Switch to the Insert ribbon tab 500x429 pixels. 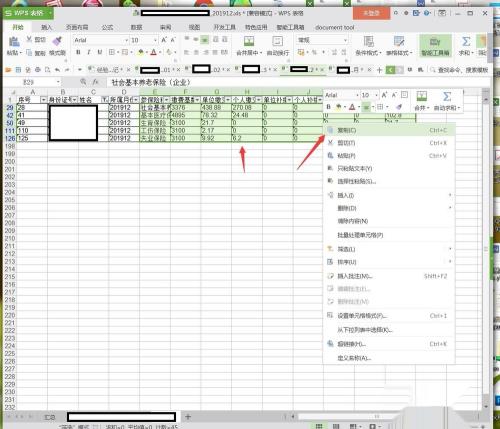coord(46,27)
